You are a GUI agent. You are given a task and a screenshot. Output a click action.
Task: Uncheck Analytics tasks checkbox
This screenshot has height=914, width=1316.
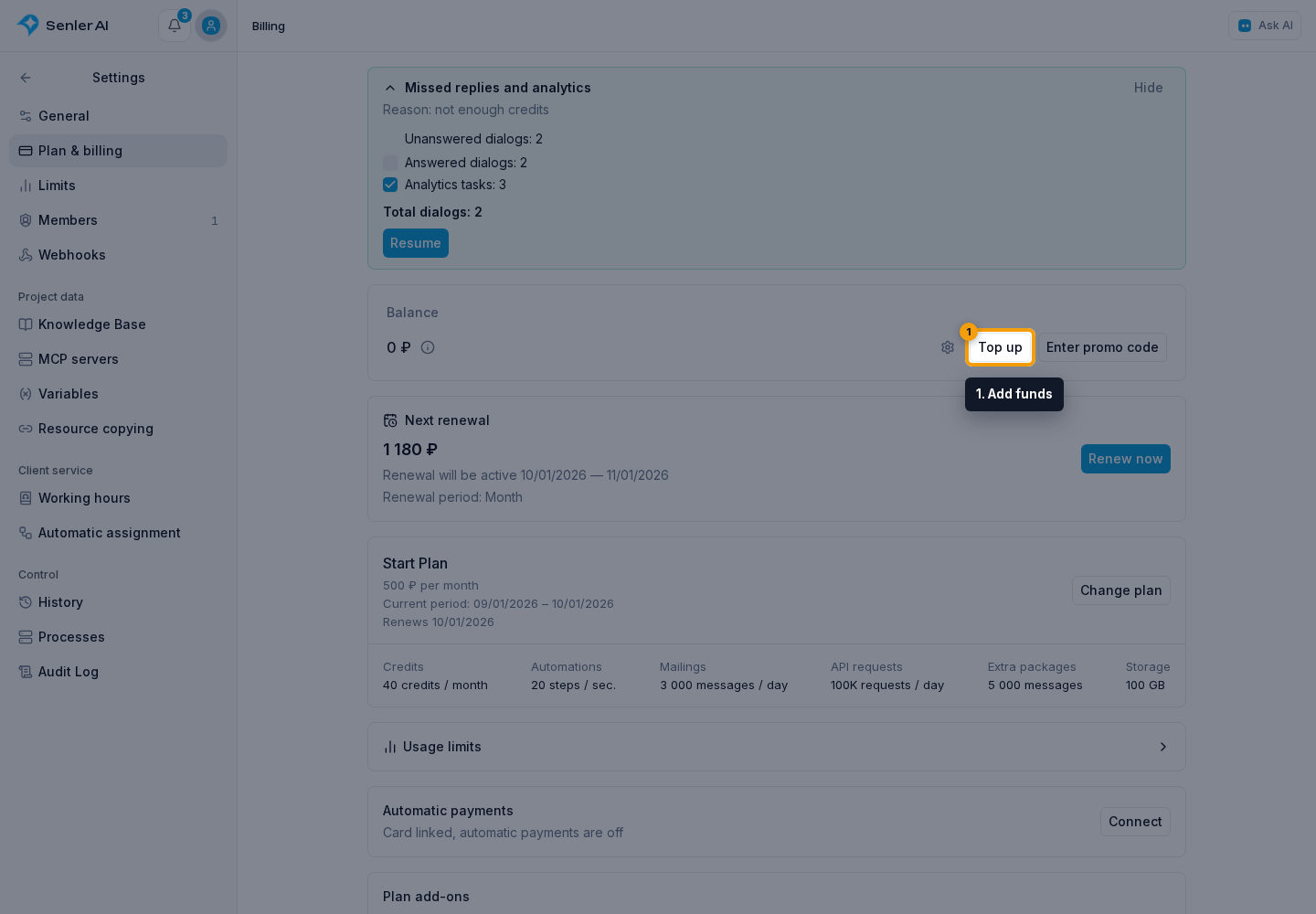(390, 185)
